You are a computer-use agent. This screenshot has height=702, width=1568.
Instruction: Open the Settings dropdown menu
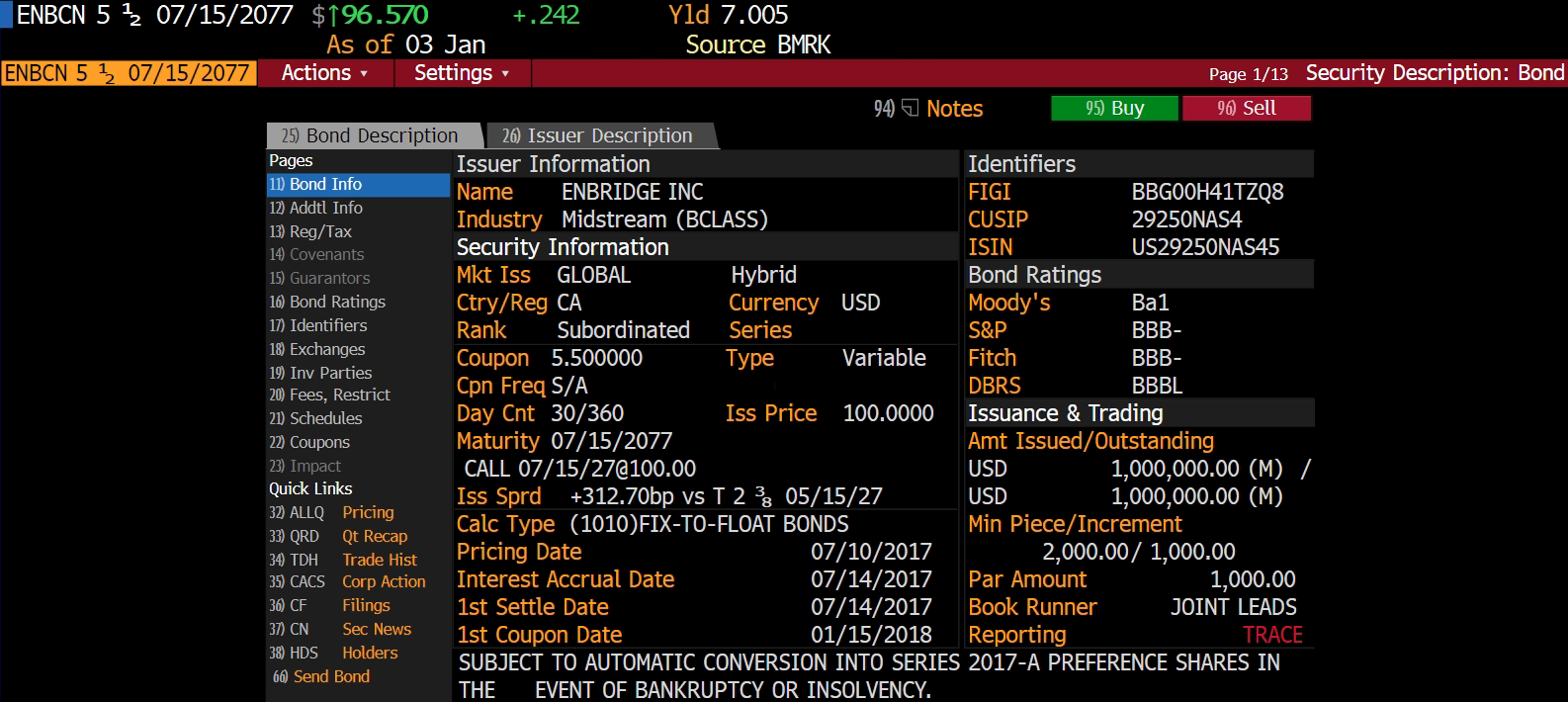coord(462,73)
